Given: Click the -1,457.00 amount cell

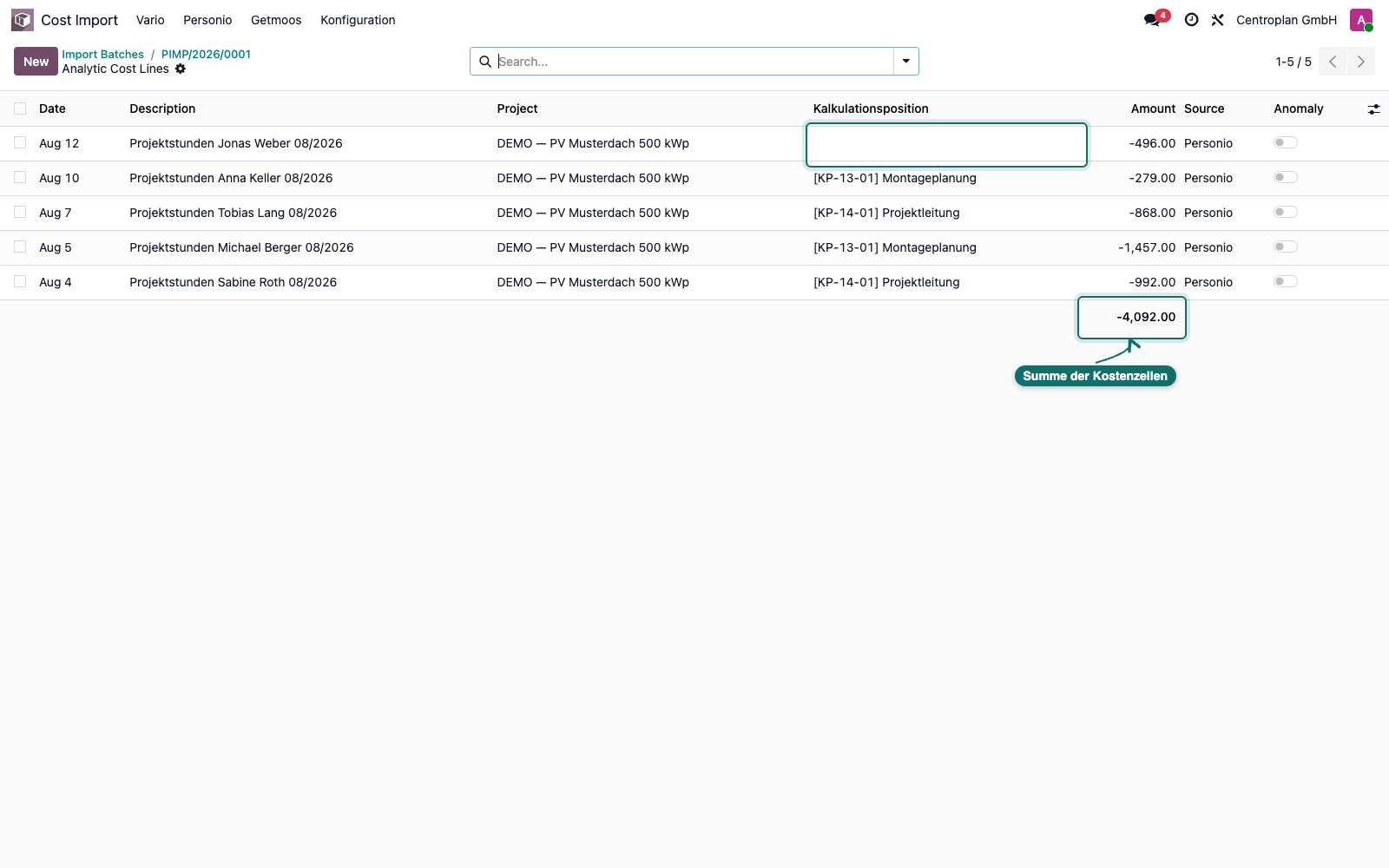Looking at the screenshot, I should (x=1147, y=247).
